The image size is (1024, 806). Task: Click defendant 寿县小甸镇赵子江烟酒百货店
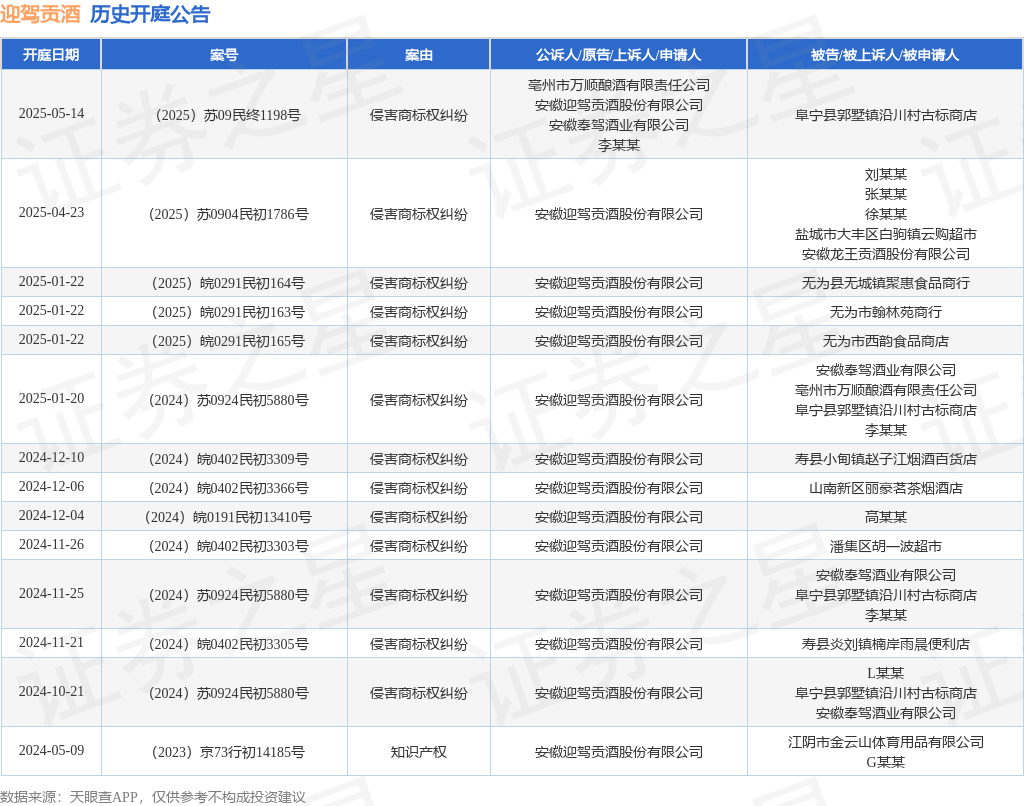tap(886, 459)
